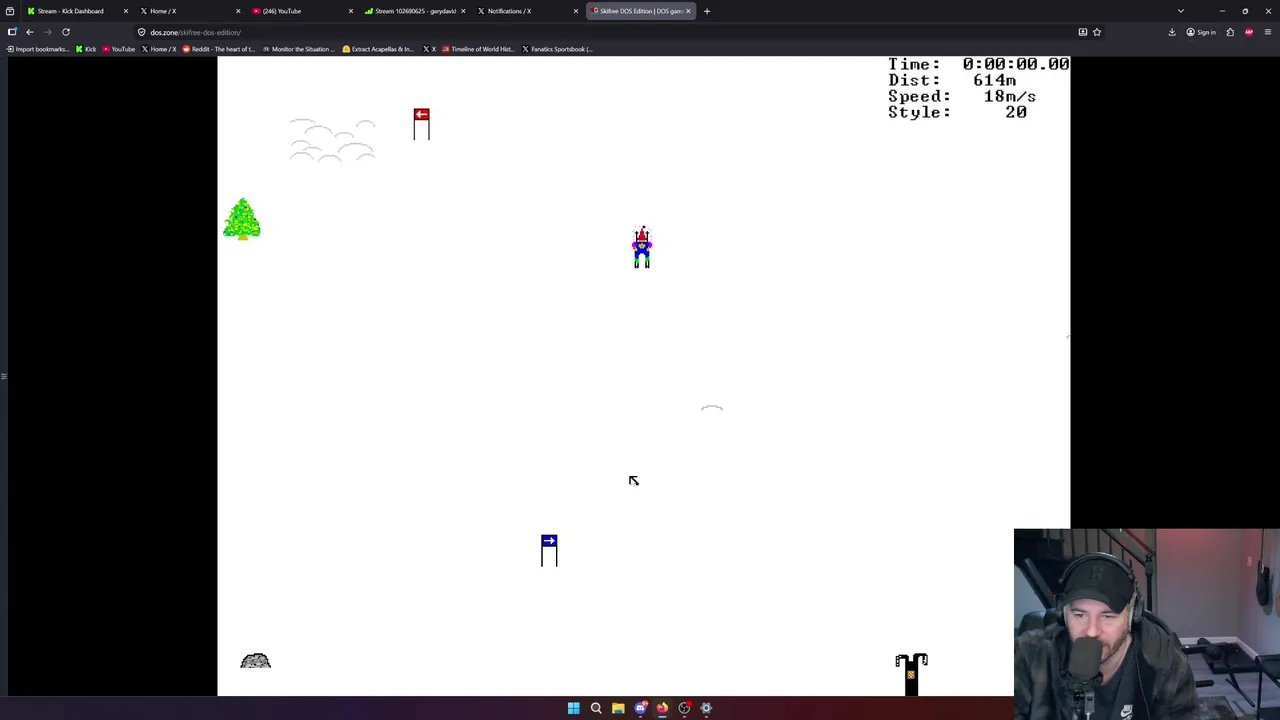Open File Explorer from taskbar
Viewport: 1280px width, 720px height.
pos(618,708)
